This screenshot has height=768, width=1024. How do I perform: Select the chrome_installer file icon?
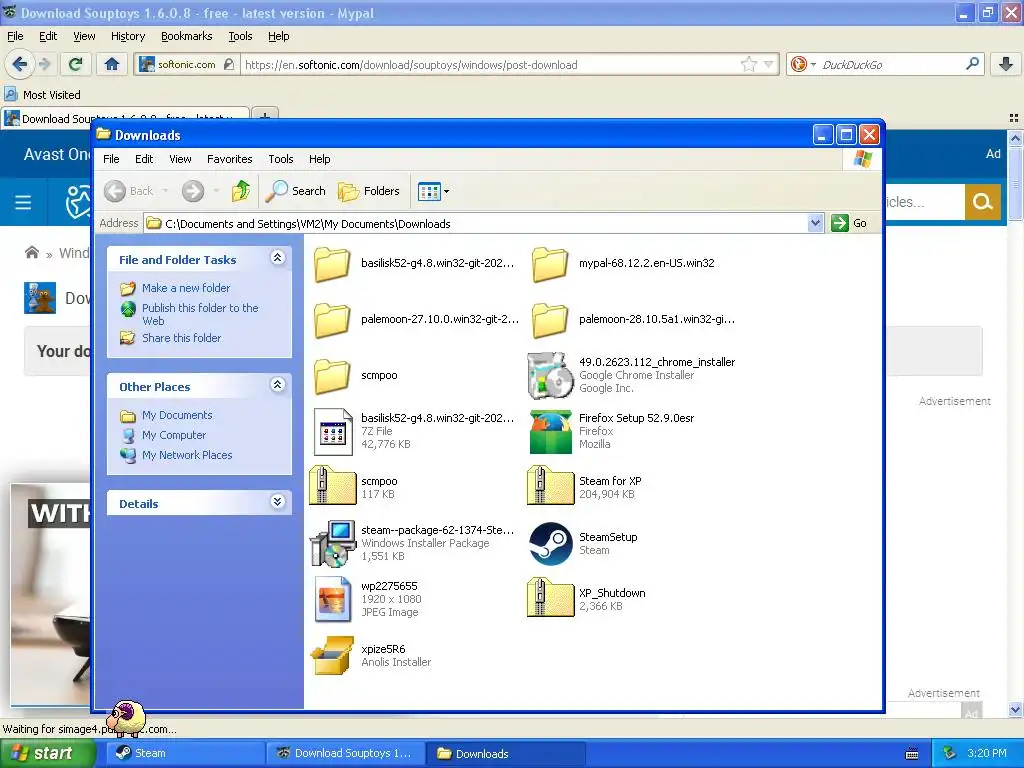click(550, 376)
